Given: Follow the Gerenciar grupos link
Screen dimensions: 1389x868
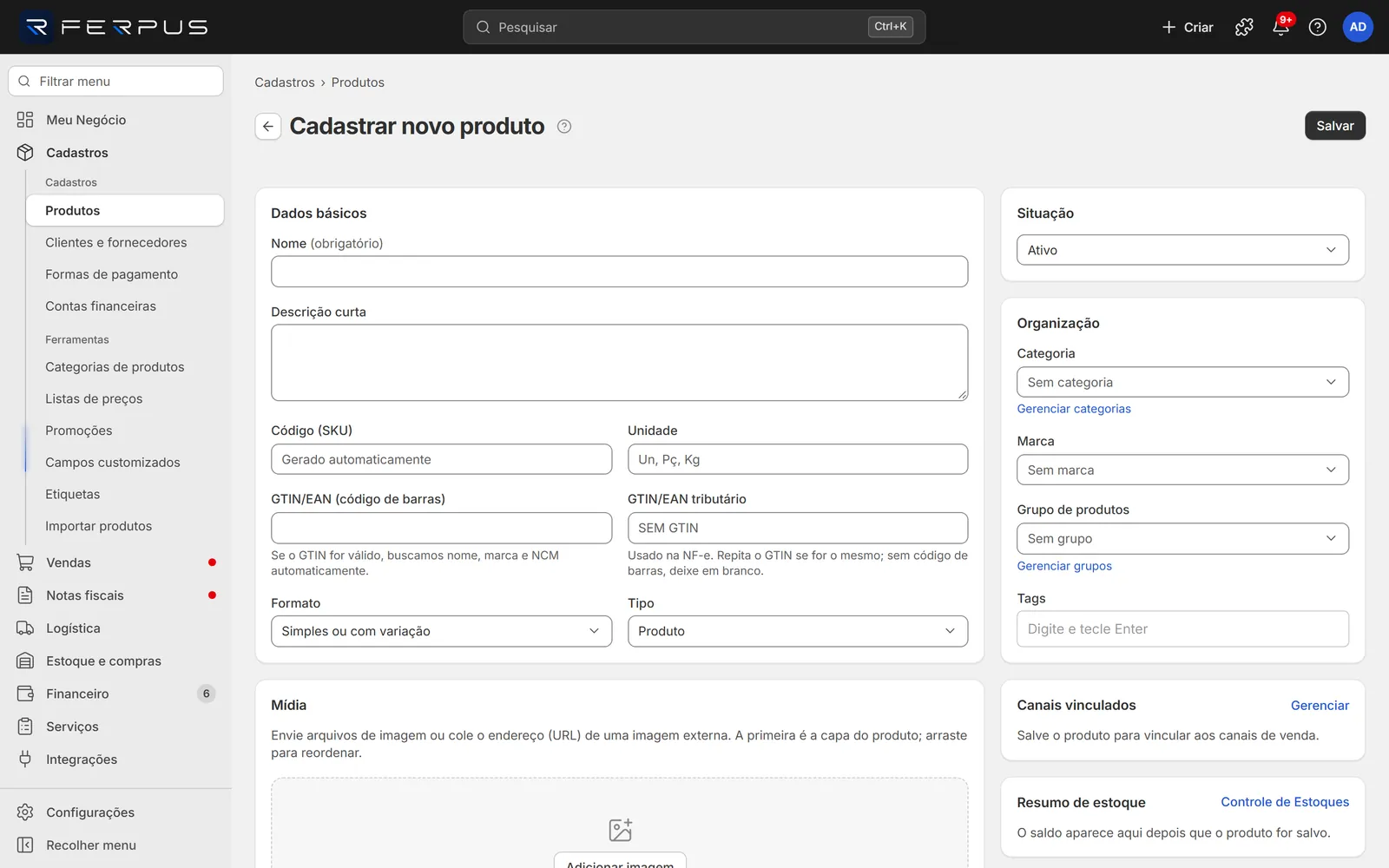Looking at the screenshot, I should click(x=1064, y=566).
